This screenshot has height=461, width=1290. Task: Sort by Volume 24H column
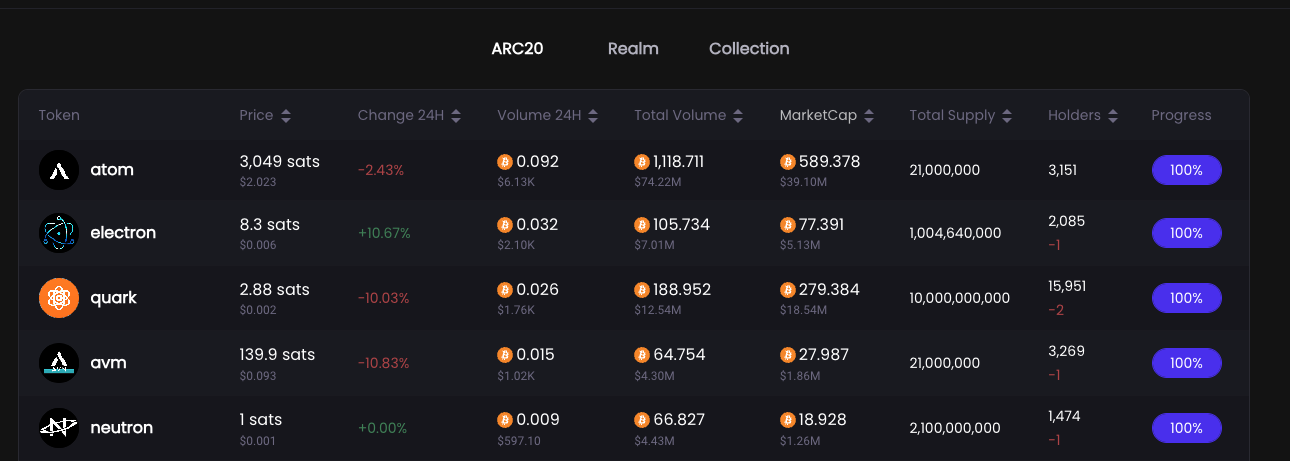(547, 116)
